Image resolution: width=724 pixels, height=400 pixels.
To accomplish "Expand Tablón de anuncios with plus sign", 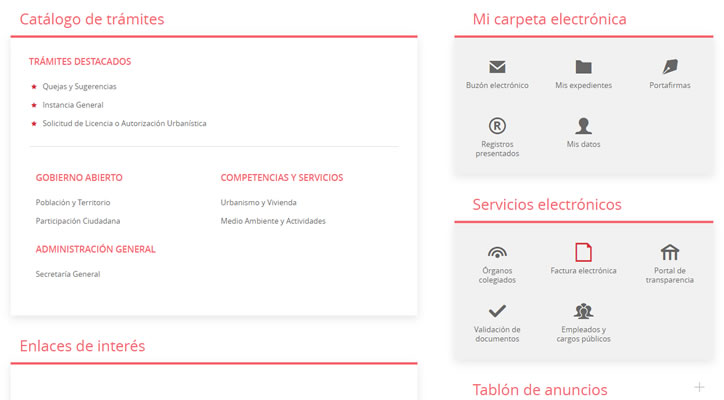I will point(698,386).
